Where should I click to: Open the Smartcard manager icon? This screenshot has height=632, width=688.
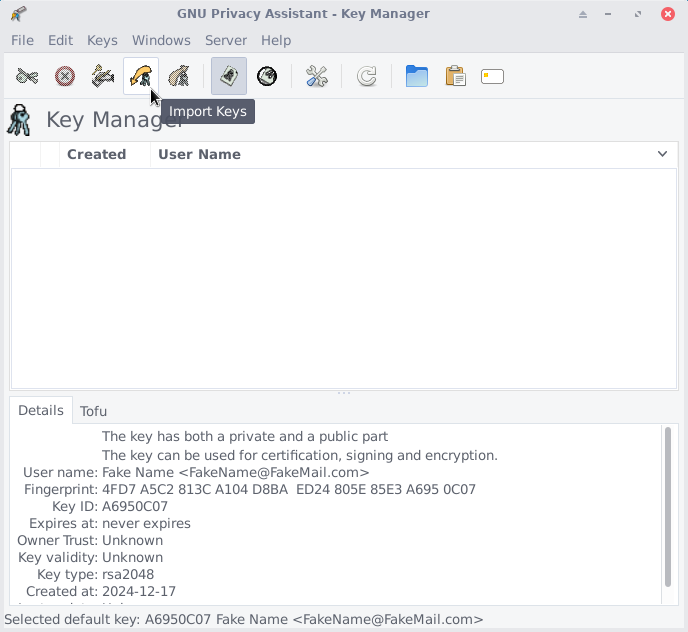(492, 76)
